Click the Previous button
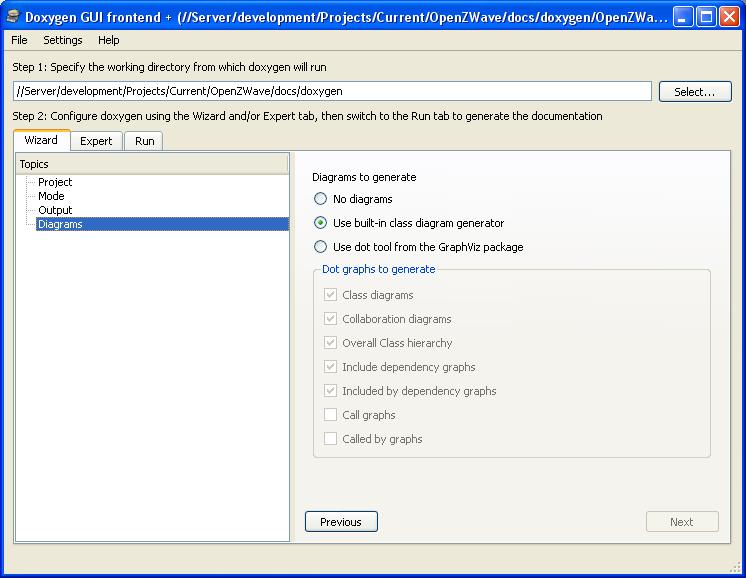Viewport: 746px width, 578px height. click(341, 522)
